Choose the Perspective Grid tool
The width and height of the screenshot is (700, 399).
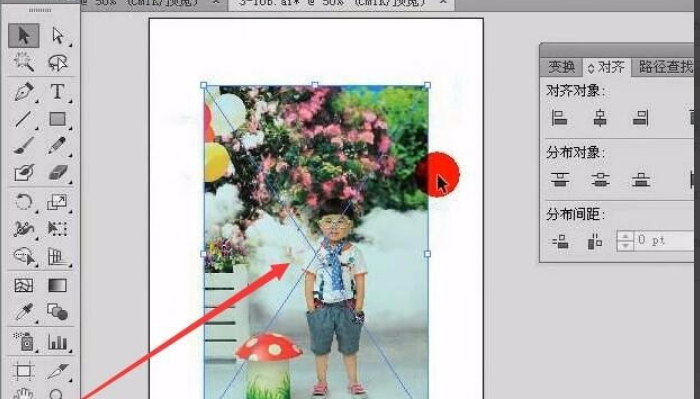pyautogui.click(x=57, y=257)
